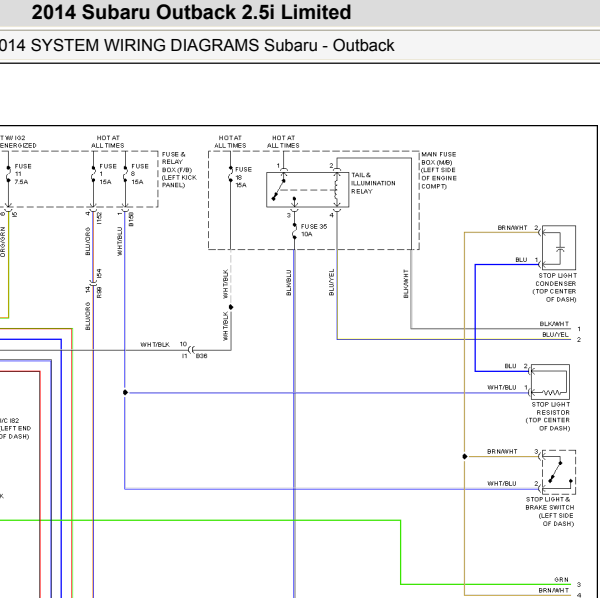Click the "BRN/WHT" label at condenser pin 2
The image size is (600, 598).
pos(512,228)
